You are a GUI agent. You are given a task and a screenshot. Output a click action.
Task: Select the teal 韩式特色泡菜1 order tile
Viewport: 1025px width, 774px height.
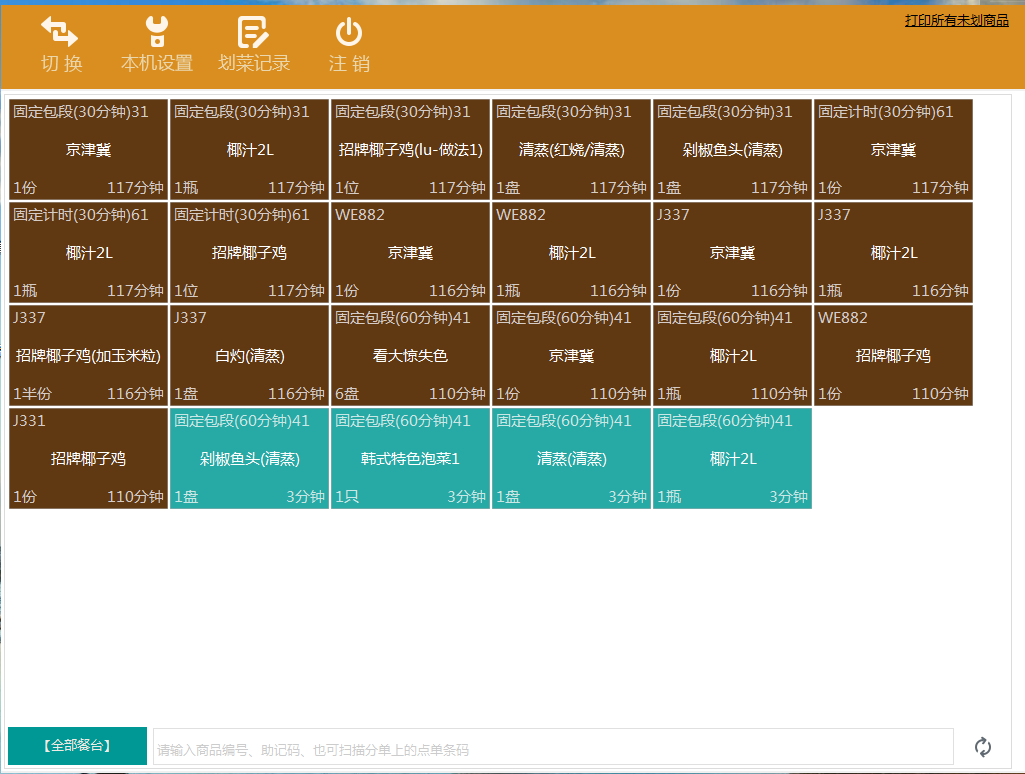[x=410, y=459]
